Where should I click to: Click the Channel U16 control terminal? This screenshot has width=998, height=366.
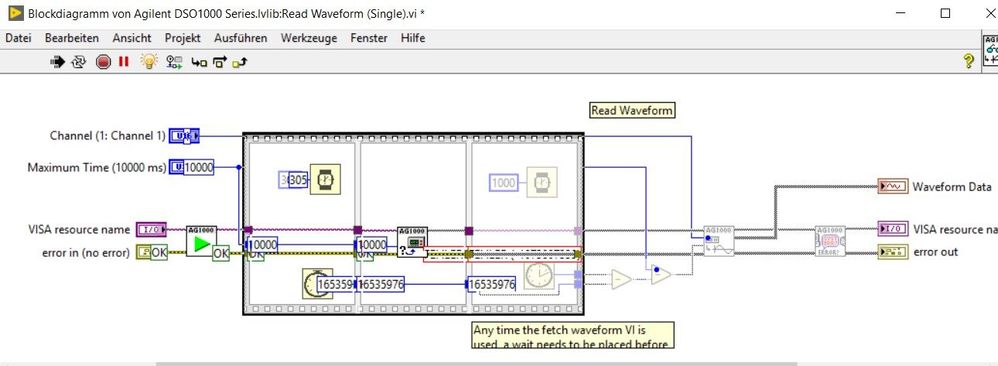[x=185, y=136]
